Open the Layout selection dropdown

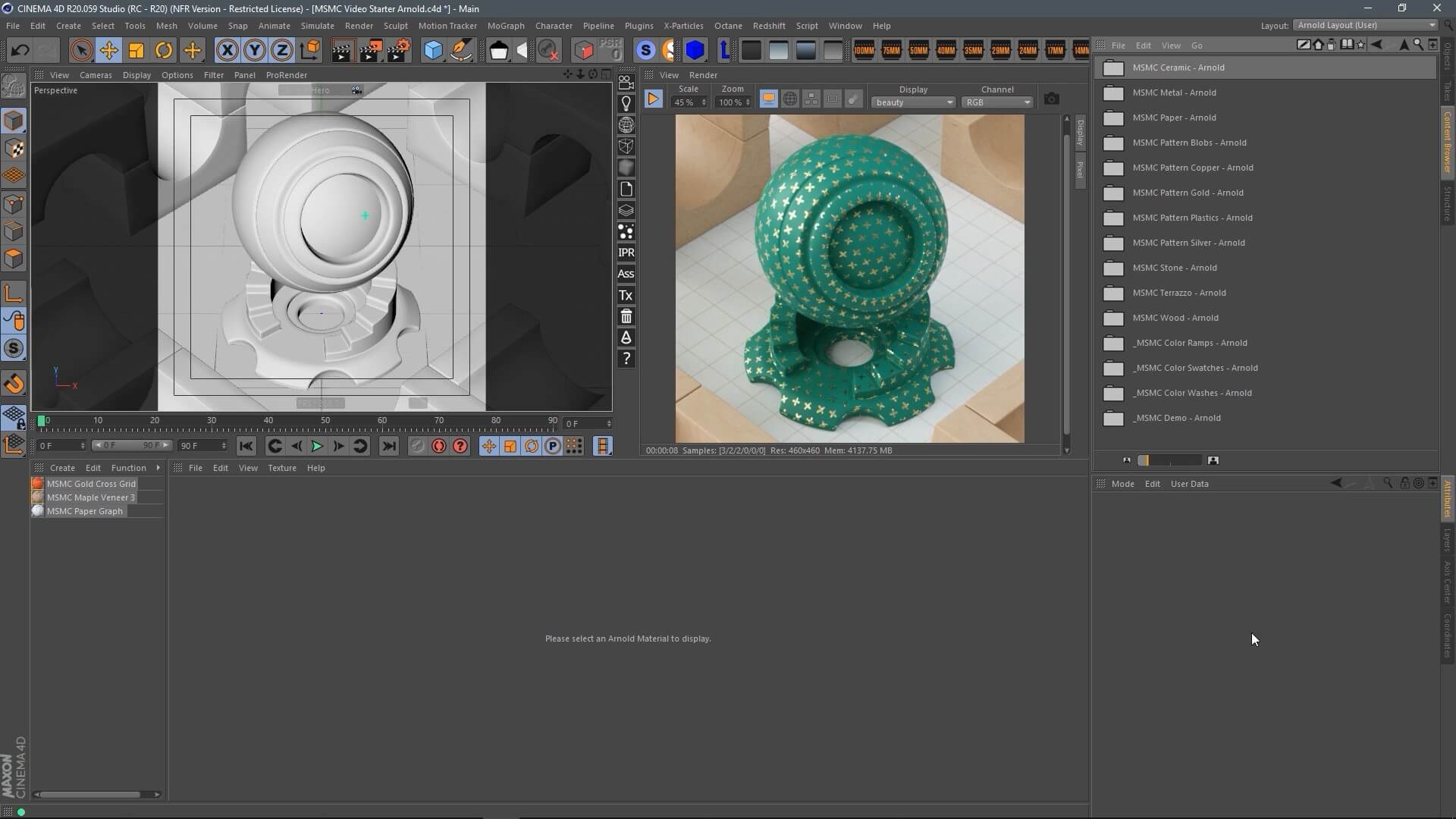coord(1366,25)
